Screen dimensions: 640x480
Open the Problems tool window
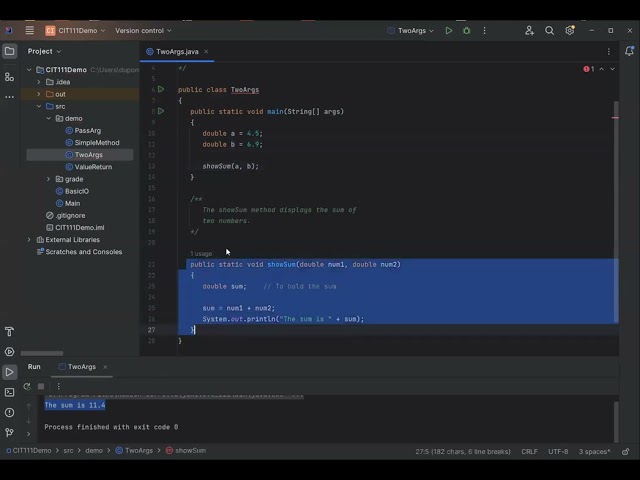click(x=9, y=412)
